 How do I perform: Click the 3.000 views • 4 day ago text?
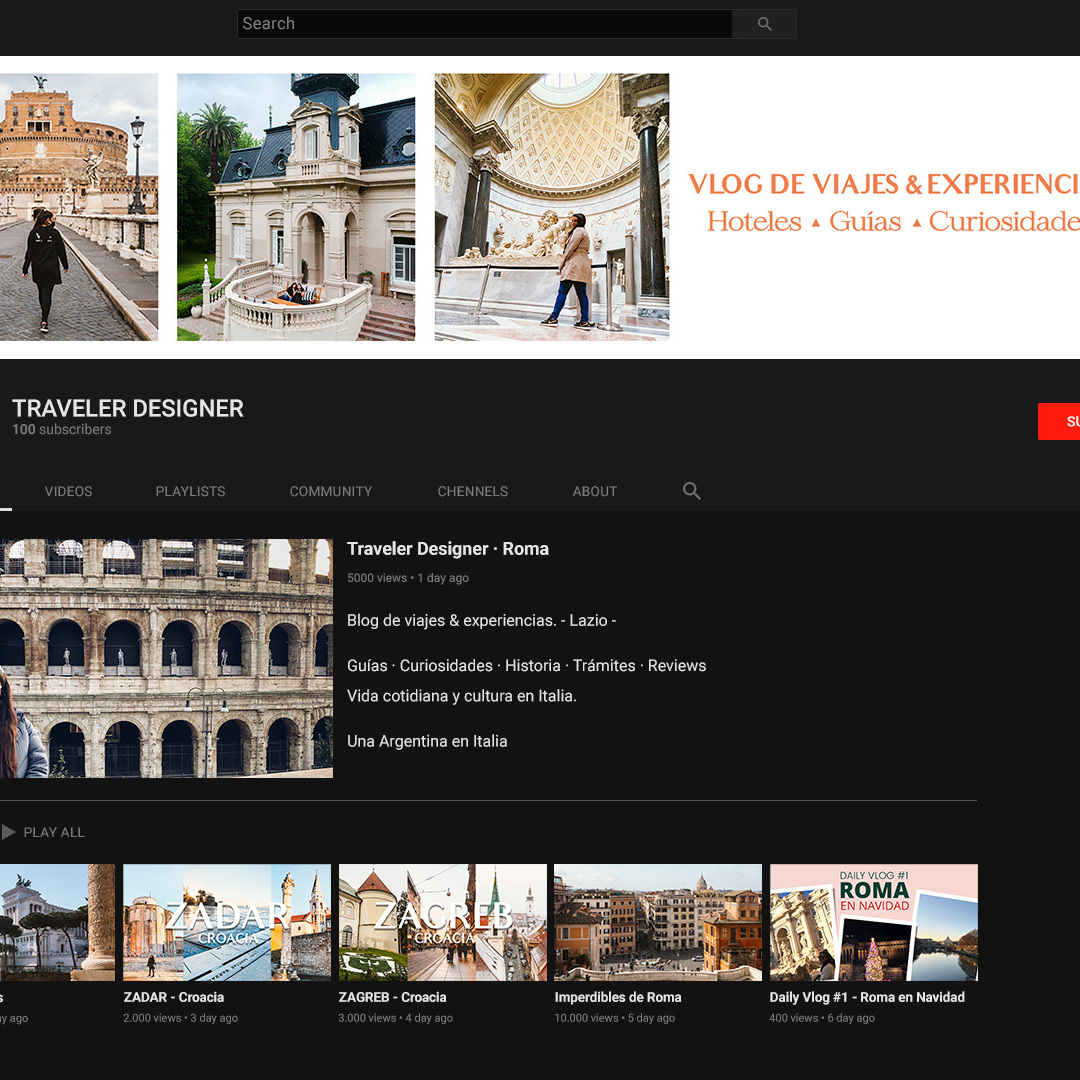(395, 1018)
